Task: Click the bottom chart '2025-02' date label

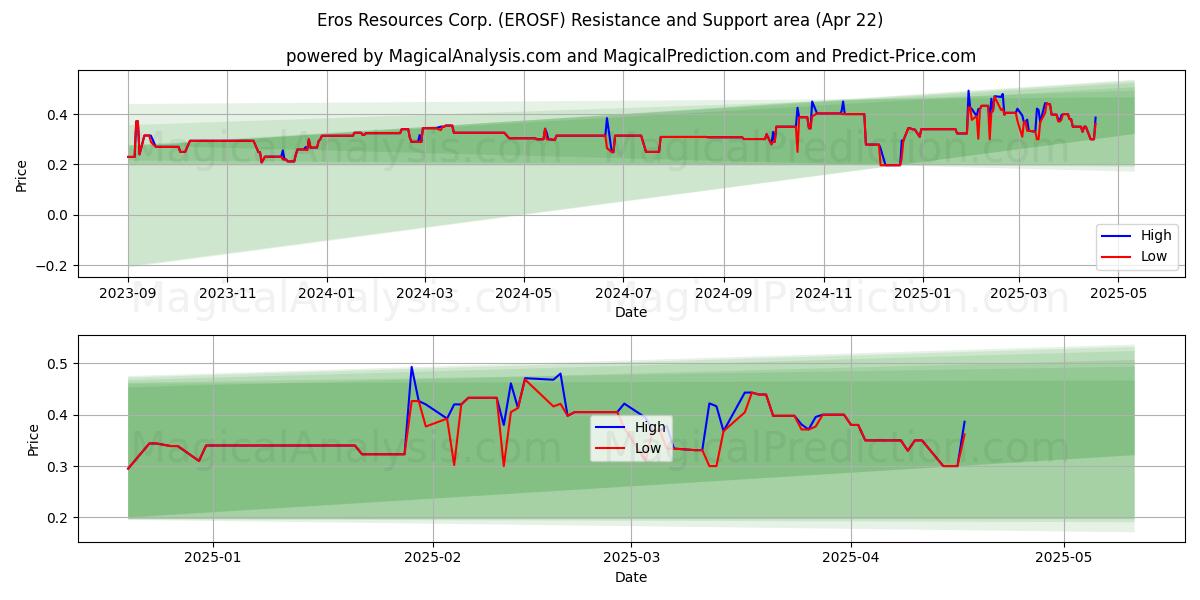Action: click(433, 560)
